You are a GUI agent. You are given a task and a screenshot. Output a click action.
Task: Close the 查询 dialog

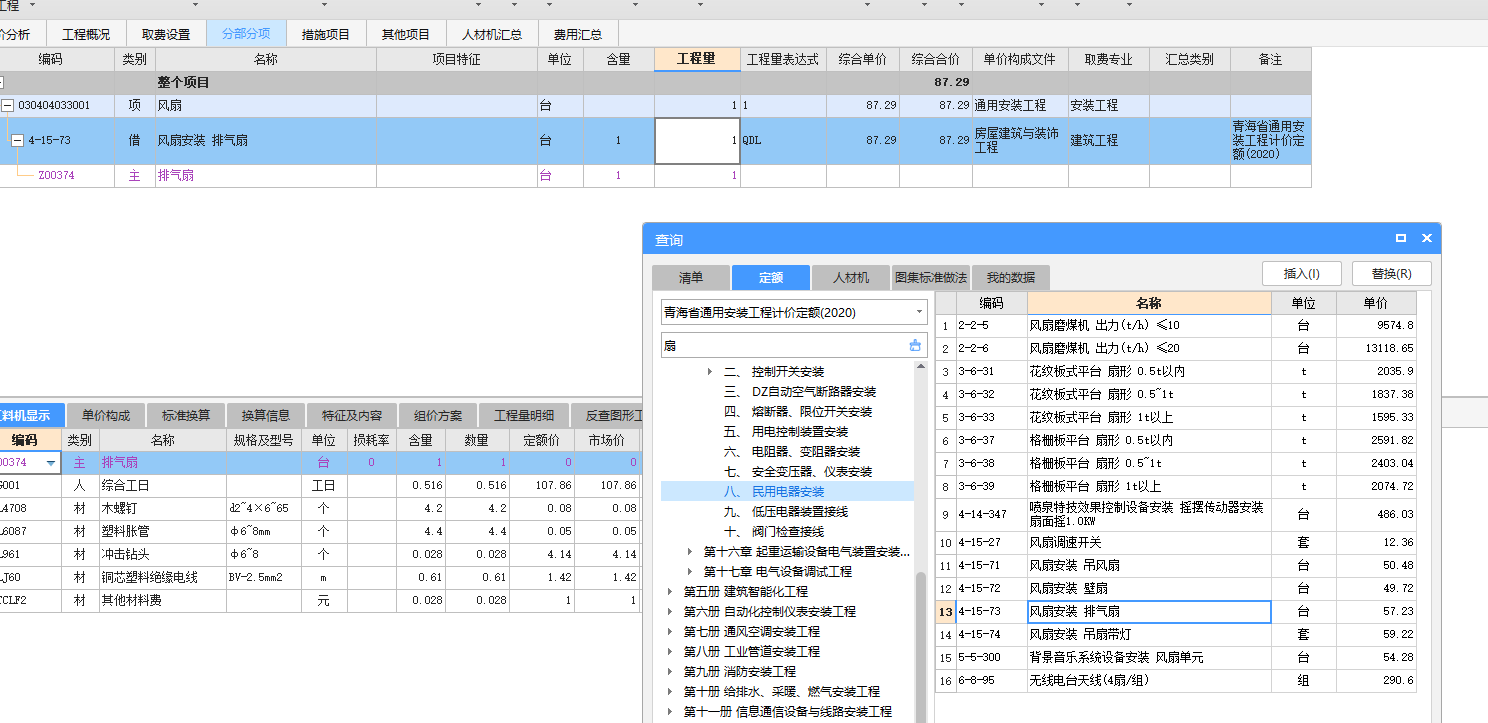(1427, 238)
